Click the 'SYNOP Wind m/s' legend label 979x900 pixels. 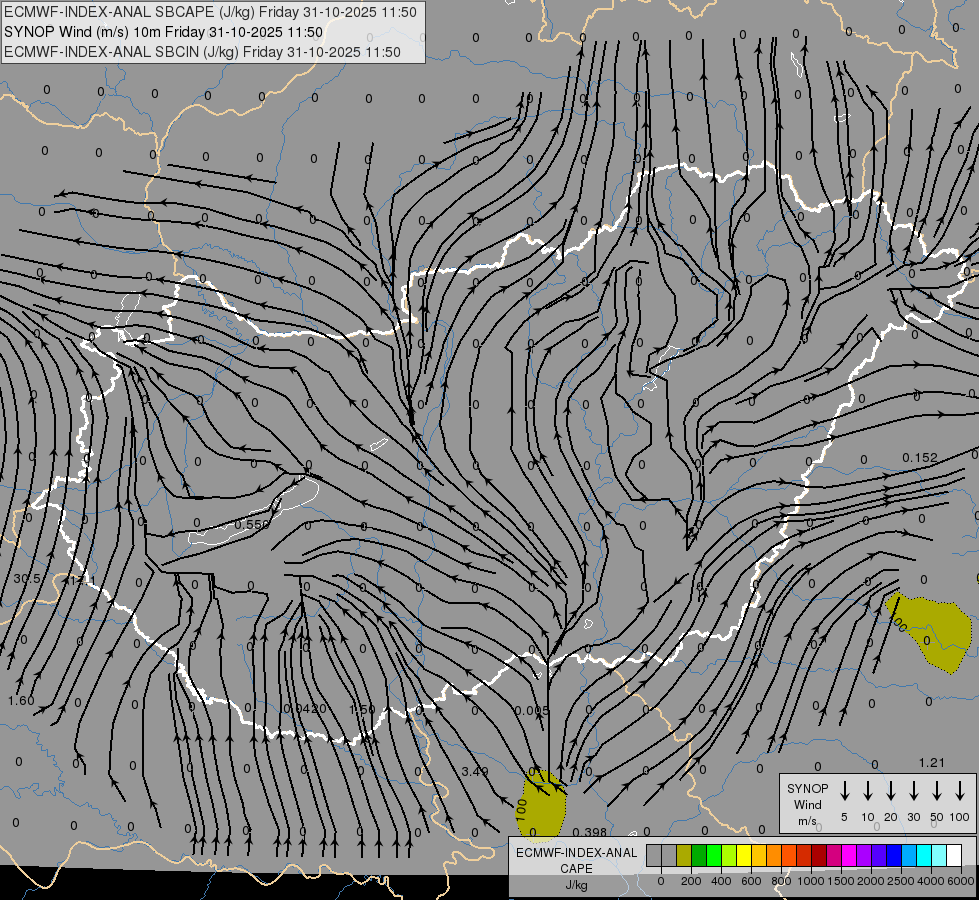click(807, 804)
